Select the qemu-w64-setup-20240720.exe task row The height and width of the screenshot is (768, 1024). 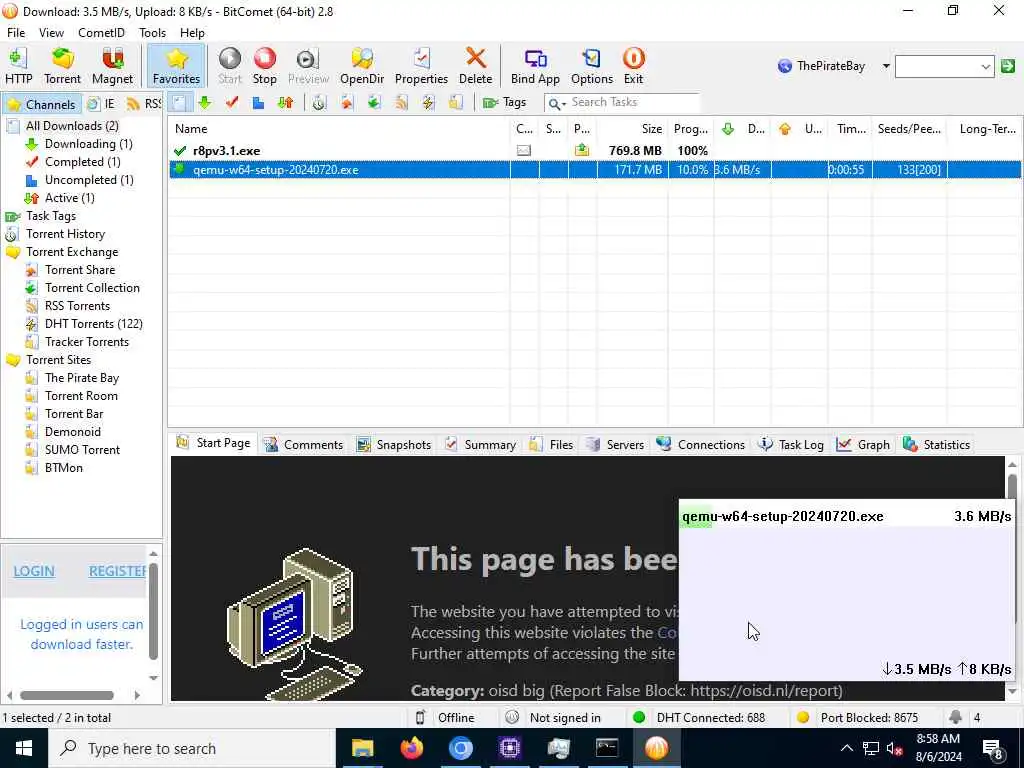click(594, 170)
